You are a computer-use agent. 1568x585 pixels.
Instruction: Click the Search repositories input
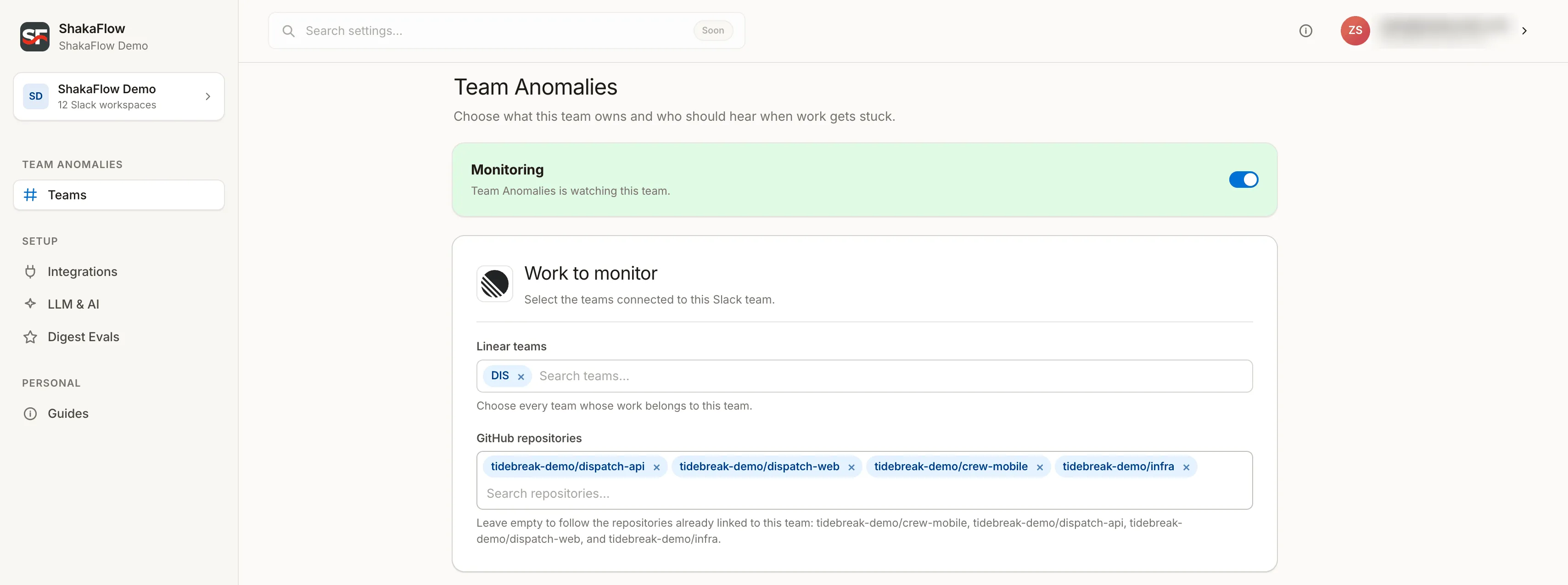coord(864,494)
